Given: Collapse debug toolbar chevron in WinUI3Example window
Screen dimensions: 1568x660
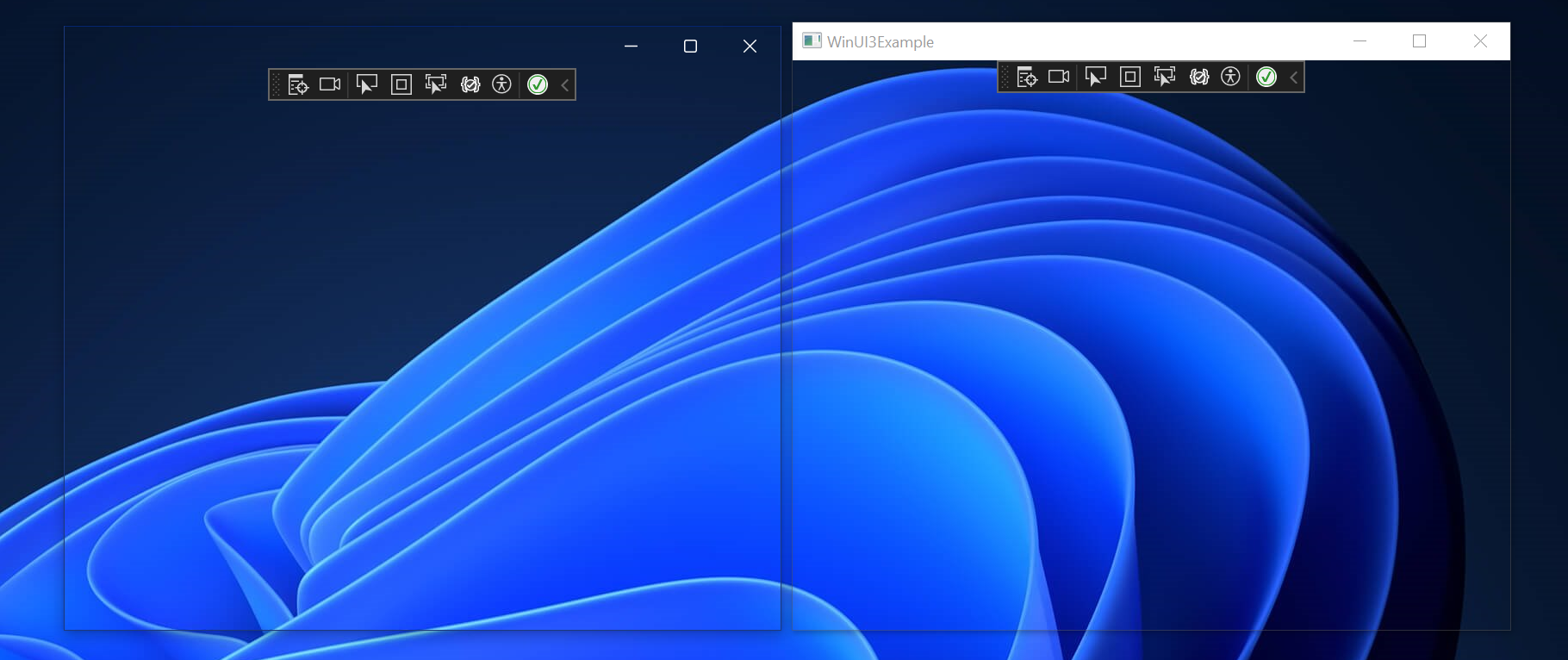Looking at the screenshot, I should click(x=1294, y=77).
